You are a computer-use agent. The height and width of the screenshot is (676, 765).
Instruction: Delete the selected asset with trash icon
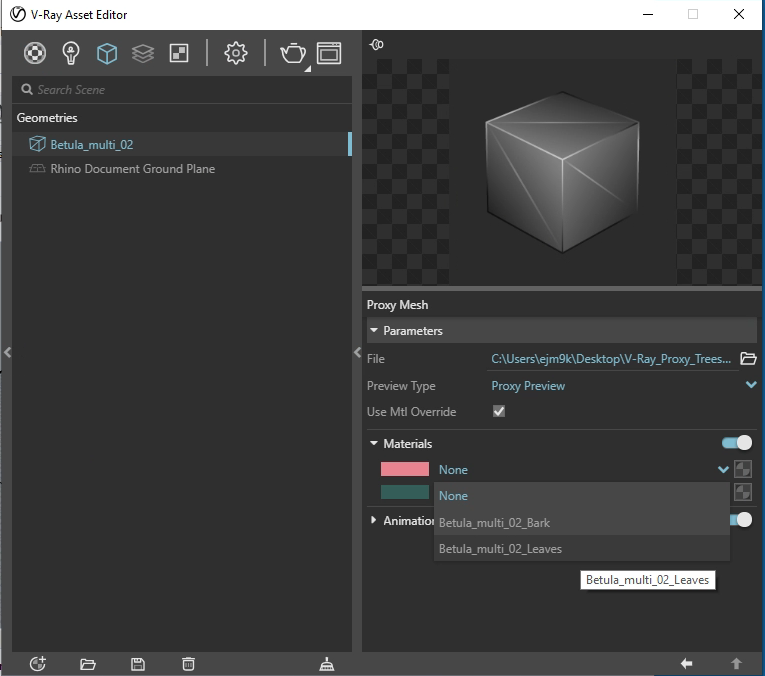point(188,663)
